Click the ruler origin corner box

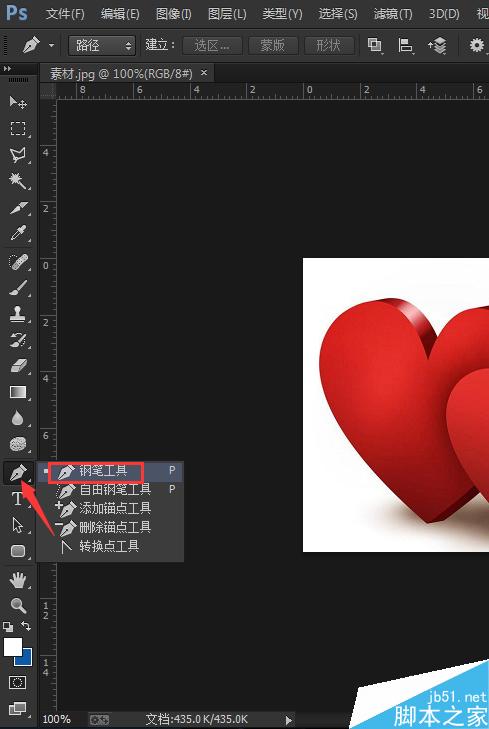click(x=48, y=91)
